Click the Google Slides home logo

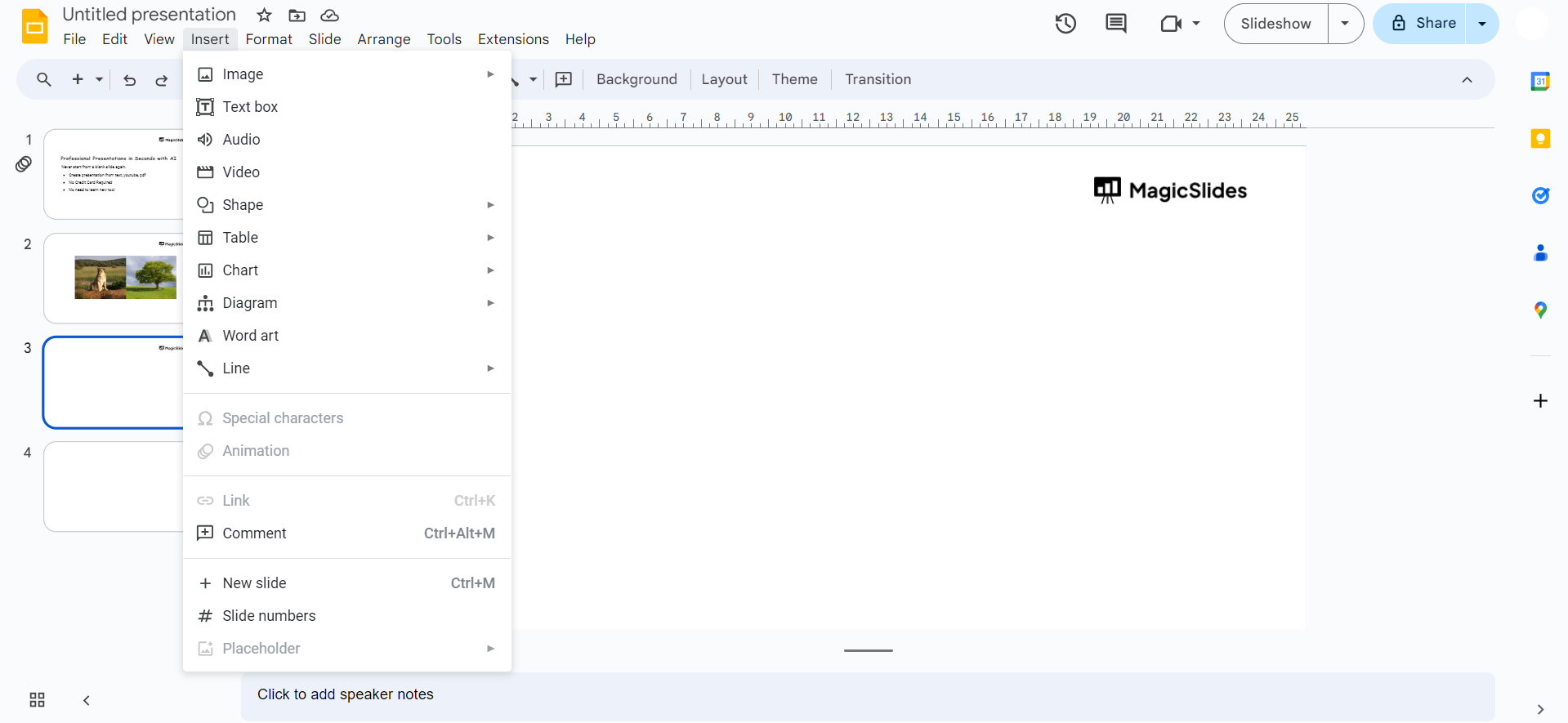[35, 26]
